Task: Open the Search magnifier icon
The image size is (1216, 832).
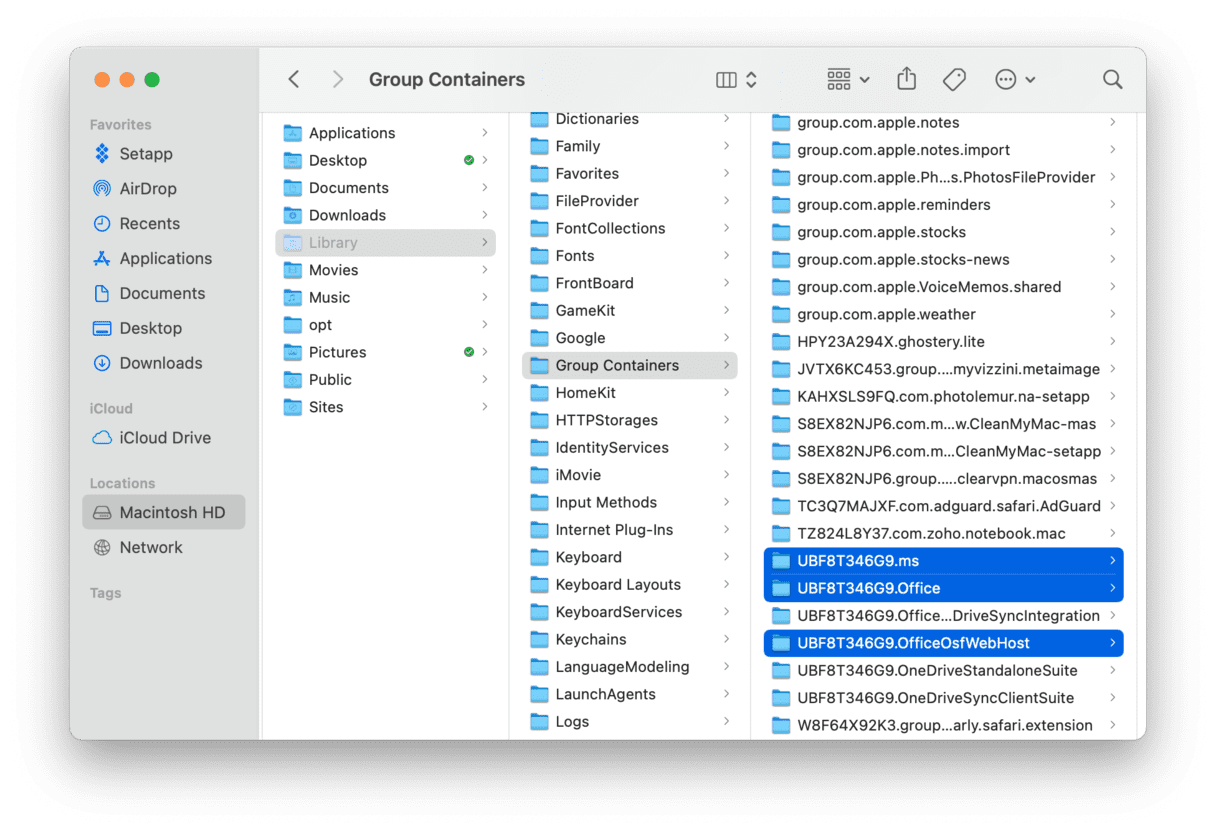Action: click(x=1112, y=79)
